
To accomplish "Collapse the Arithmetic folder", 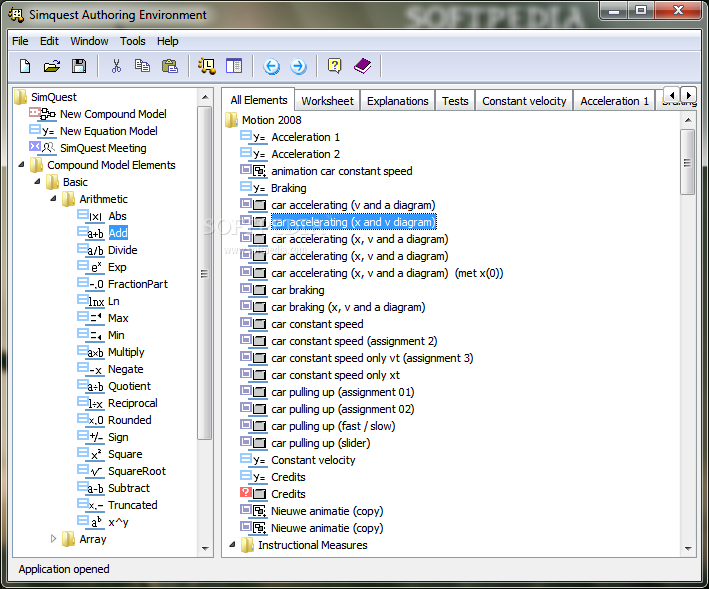I will coord(53,199).
